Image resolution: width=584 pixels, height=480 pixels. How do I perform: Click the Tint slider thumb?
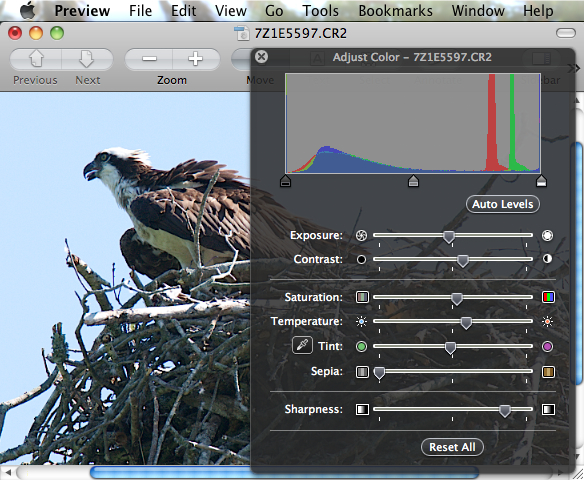click(450, 347)
